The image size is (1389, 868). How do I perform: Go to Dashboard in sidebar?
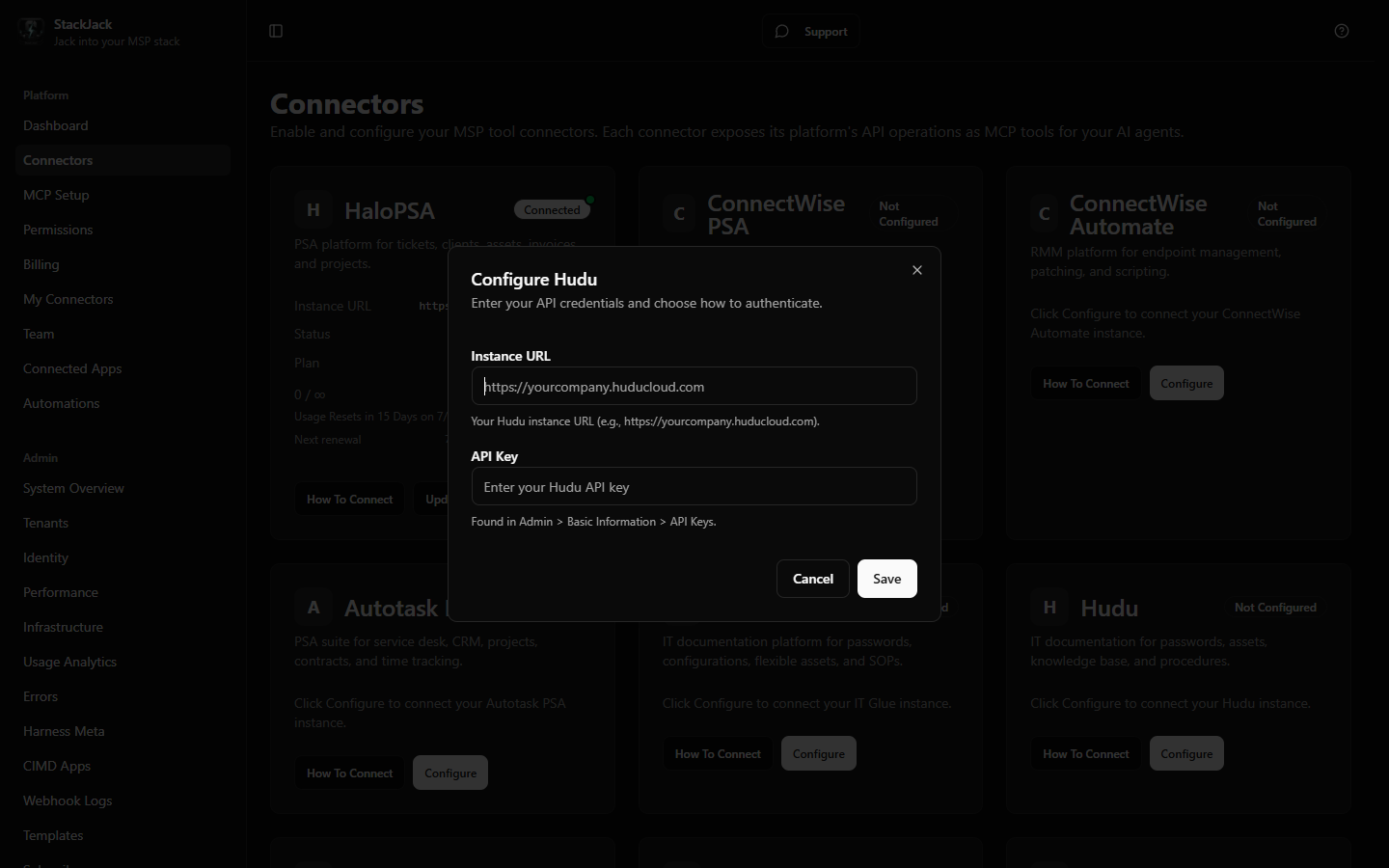123,125
